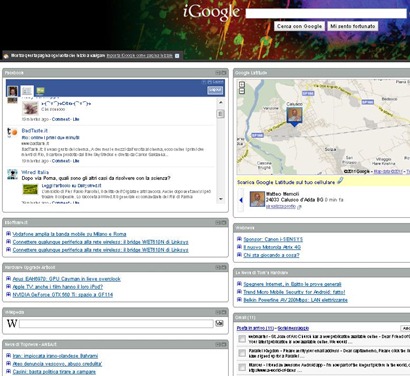Viewport: 410px width, 376px height.
Task: Expand the plus icon beside Belkin Powerline headline
Action: click(239, 300)
